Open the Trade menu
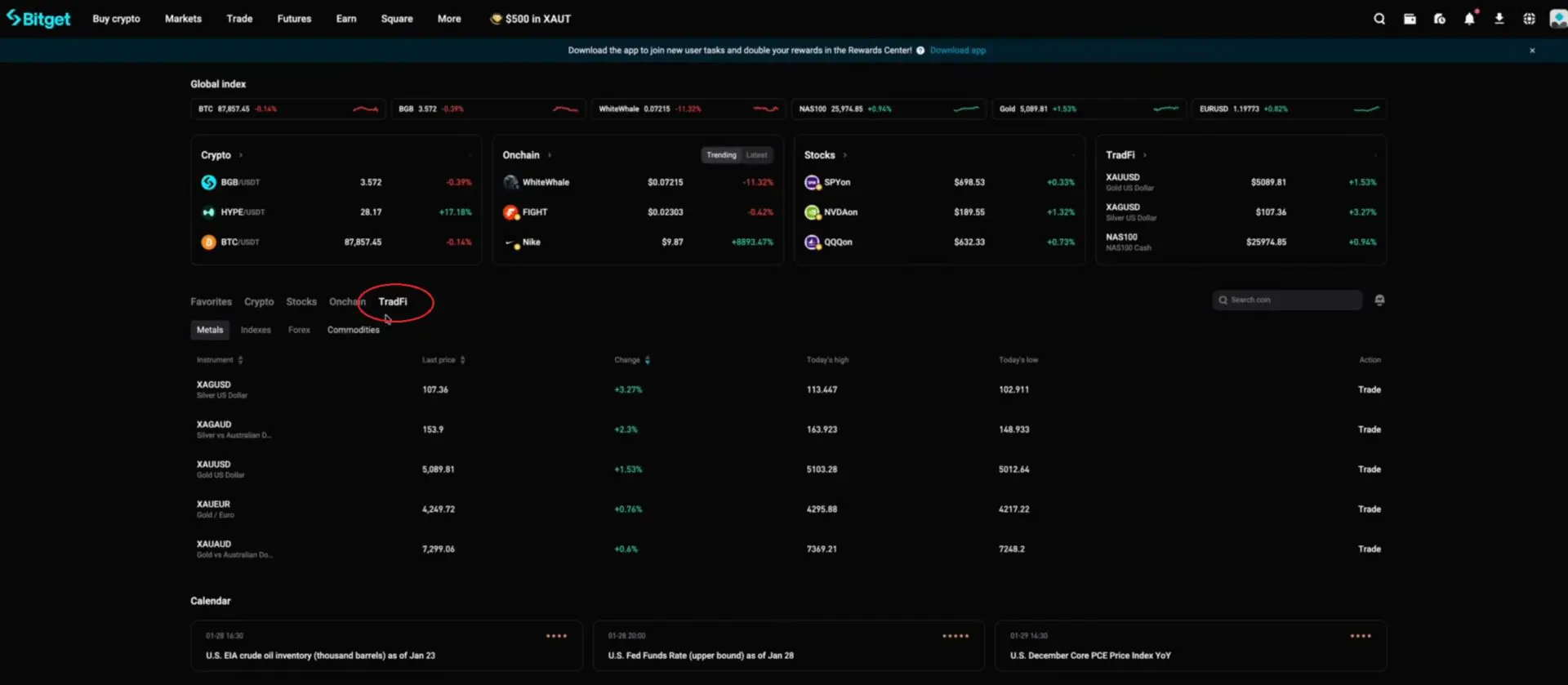Image resolution: width=1568 pixels, height=685 pixels. [x=239, y=19]
